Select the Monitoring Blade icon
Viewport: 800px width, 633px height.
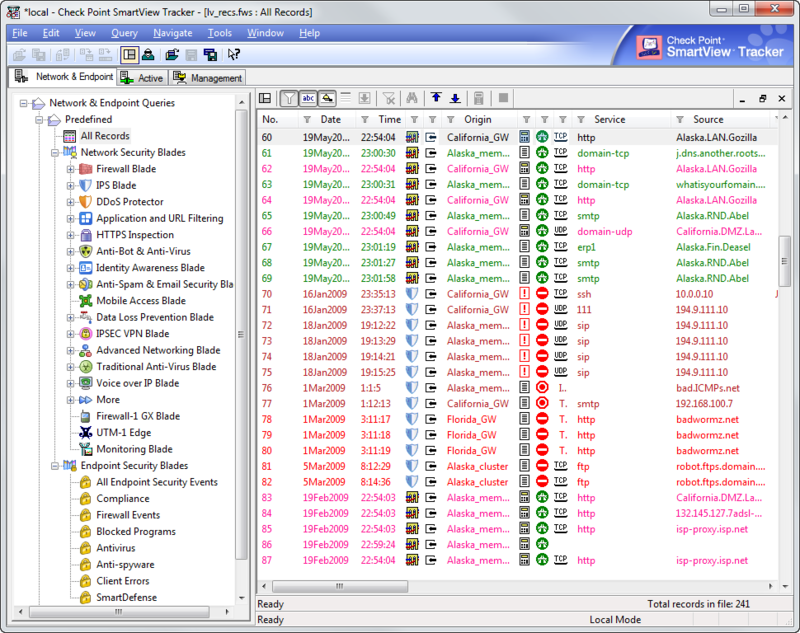85,449
